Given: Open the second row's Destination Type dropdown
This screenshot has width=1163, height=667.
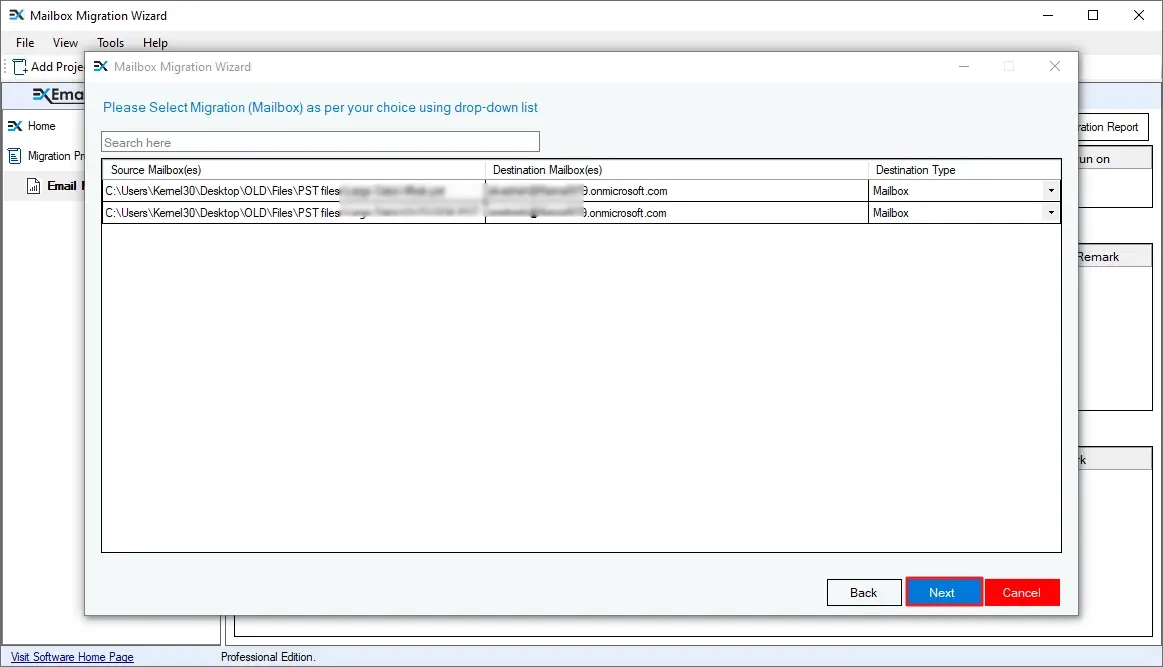Looking at the screenshot, I should coord(1050,213).
